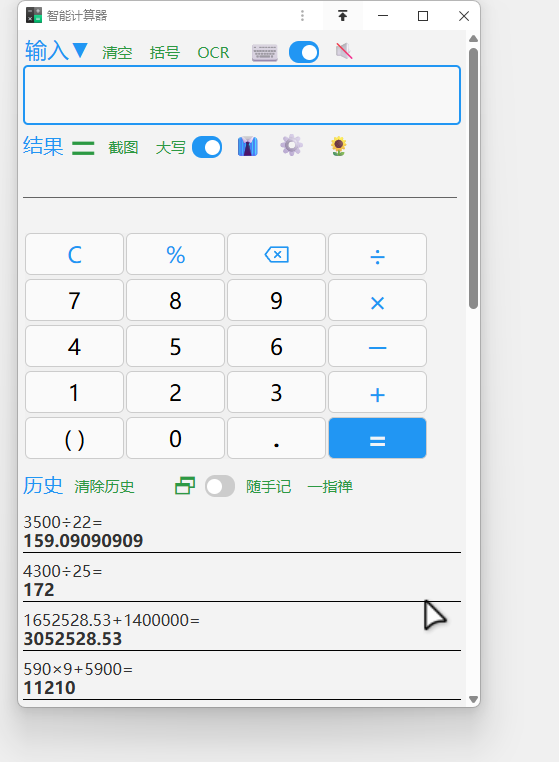Viewport: 559px width, 762px height.
Task: Open the settings gear icon
Action: pyautogui.click(x=292, y=146)
